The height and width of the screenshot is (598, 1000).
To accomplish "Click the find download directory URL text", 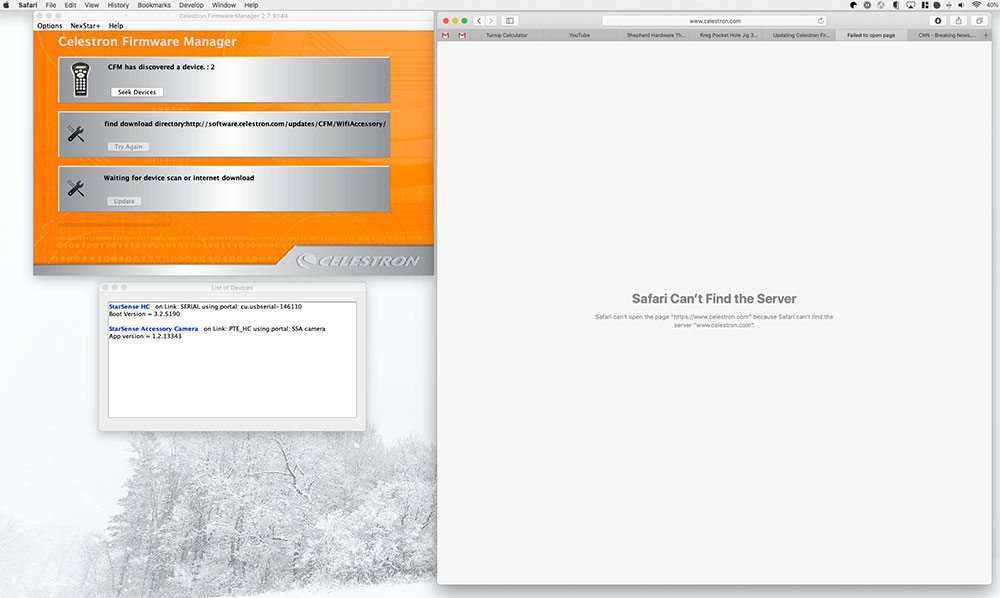I will coord(245,124).
